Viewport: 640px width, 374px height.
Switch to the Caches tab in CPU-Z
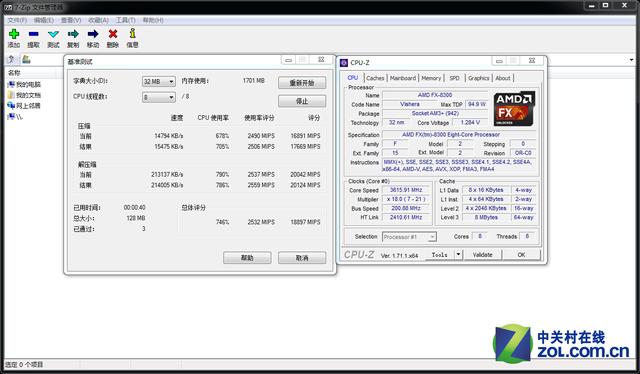click(375, 78)
